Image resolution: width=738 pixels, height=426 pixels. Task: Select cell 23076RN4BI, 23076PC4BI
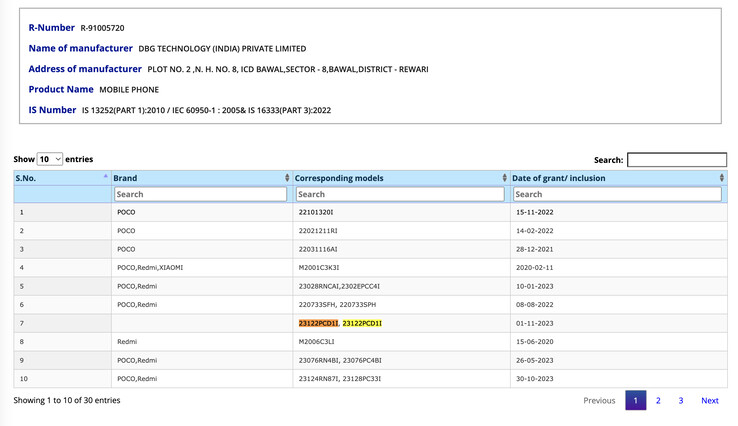pos(340,360)
